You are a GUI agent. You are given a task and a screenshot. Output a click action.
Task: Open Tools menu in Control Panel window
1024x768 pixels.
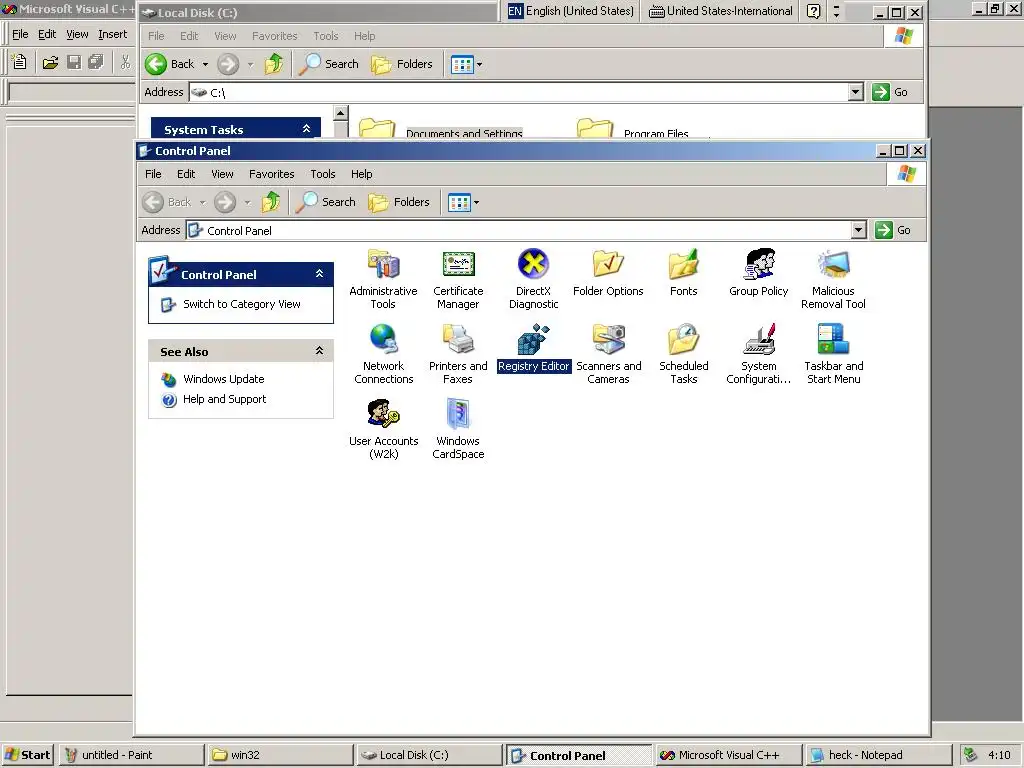(323, 174)
